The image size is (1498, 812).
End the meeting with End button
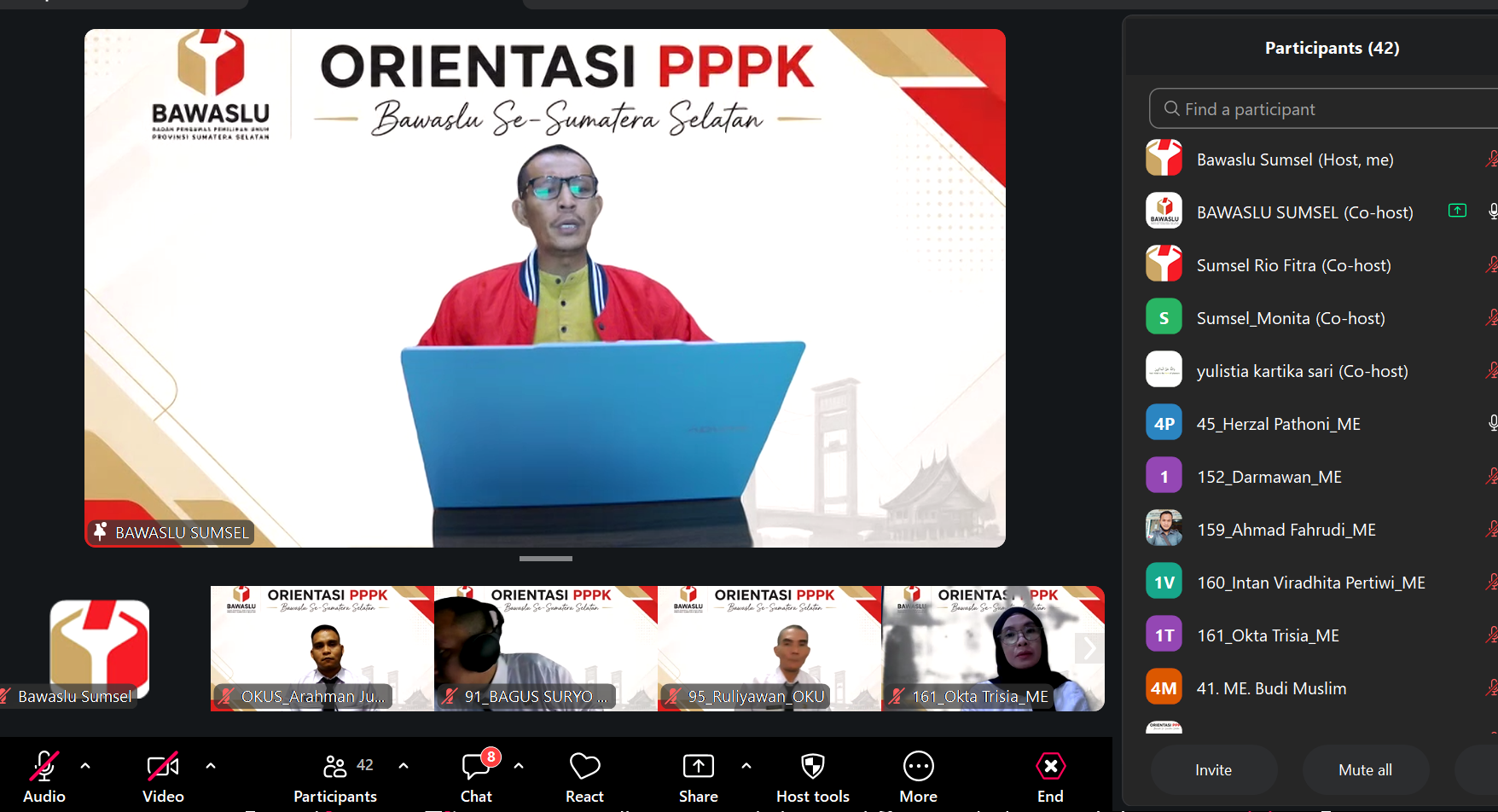click(1050, 776)
